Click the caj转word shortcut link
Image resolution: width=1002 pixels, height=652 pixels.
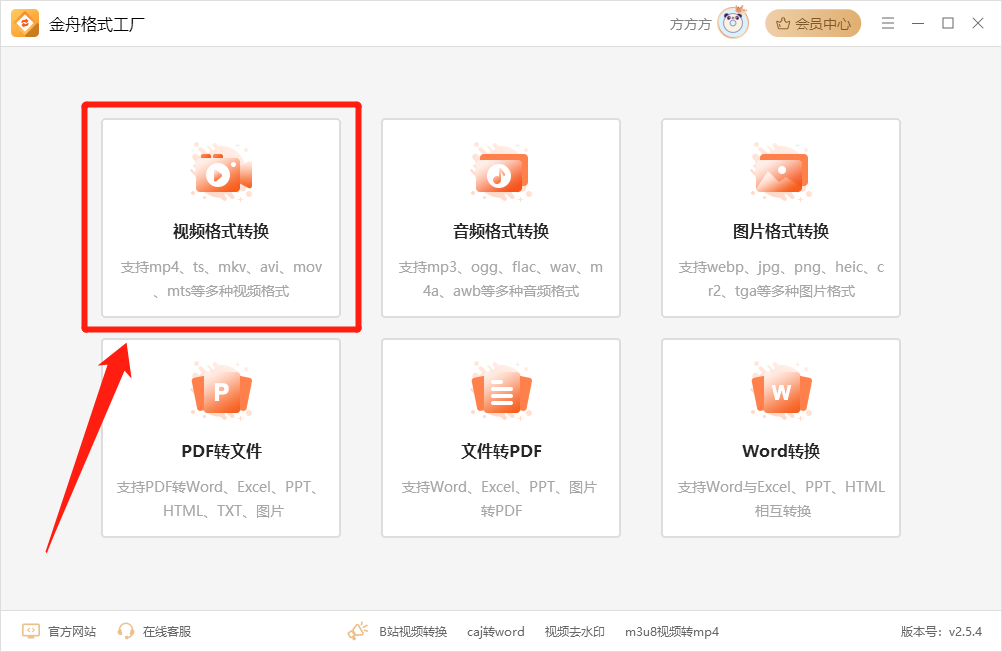click(495, 631)
